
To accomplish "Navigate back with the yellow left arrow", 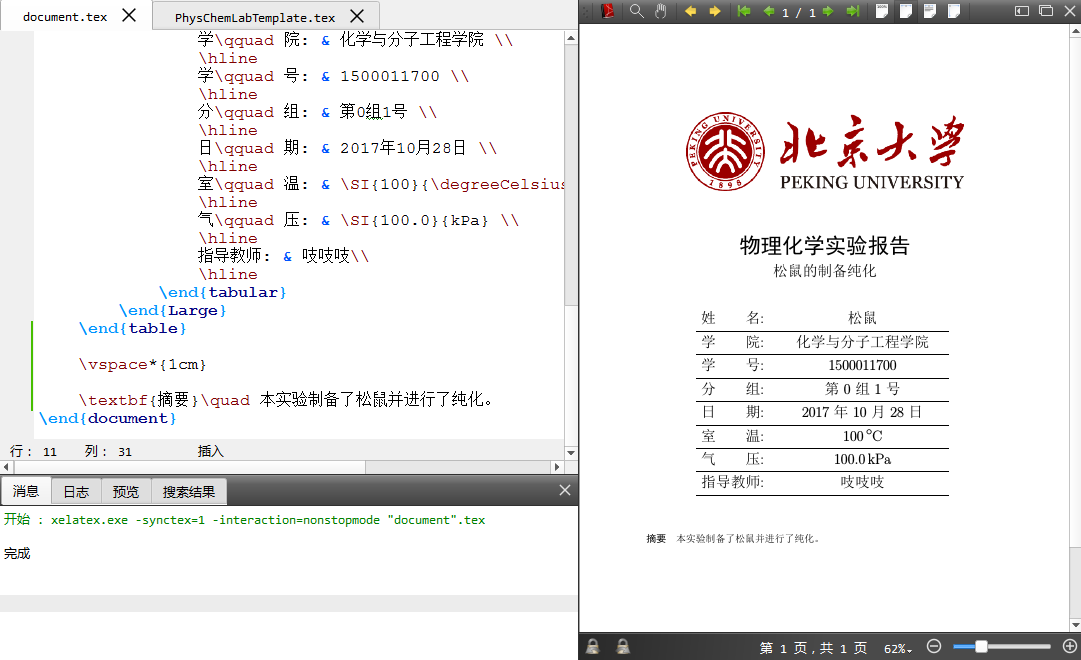I will click(x=693, y=11).
